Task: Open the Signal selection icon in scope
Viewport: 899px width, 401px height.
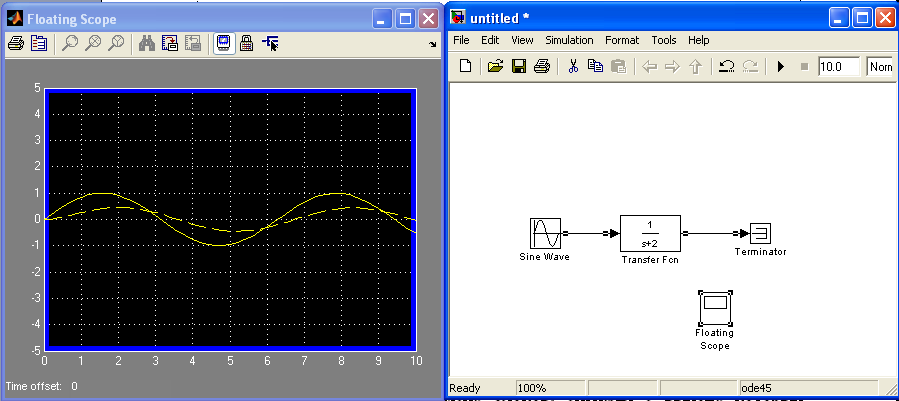Action: [x=270, y=43]
